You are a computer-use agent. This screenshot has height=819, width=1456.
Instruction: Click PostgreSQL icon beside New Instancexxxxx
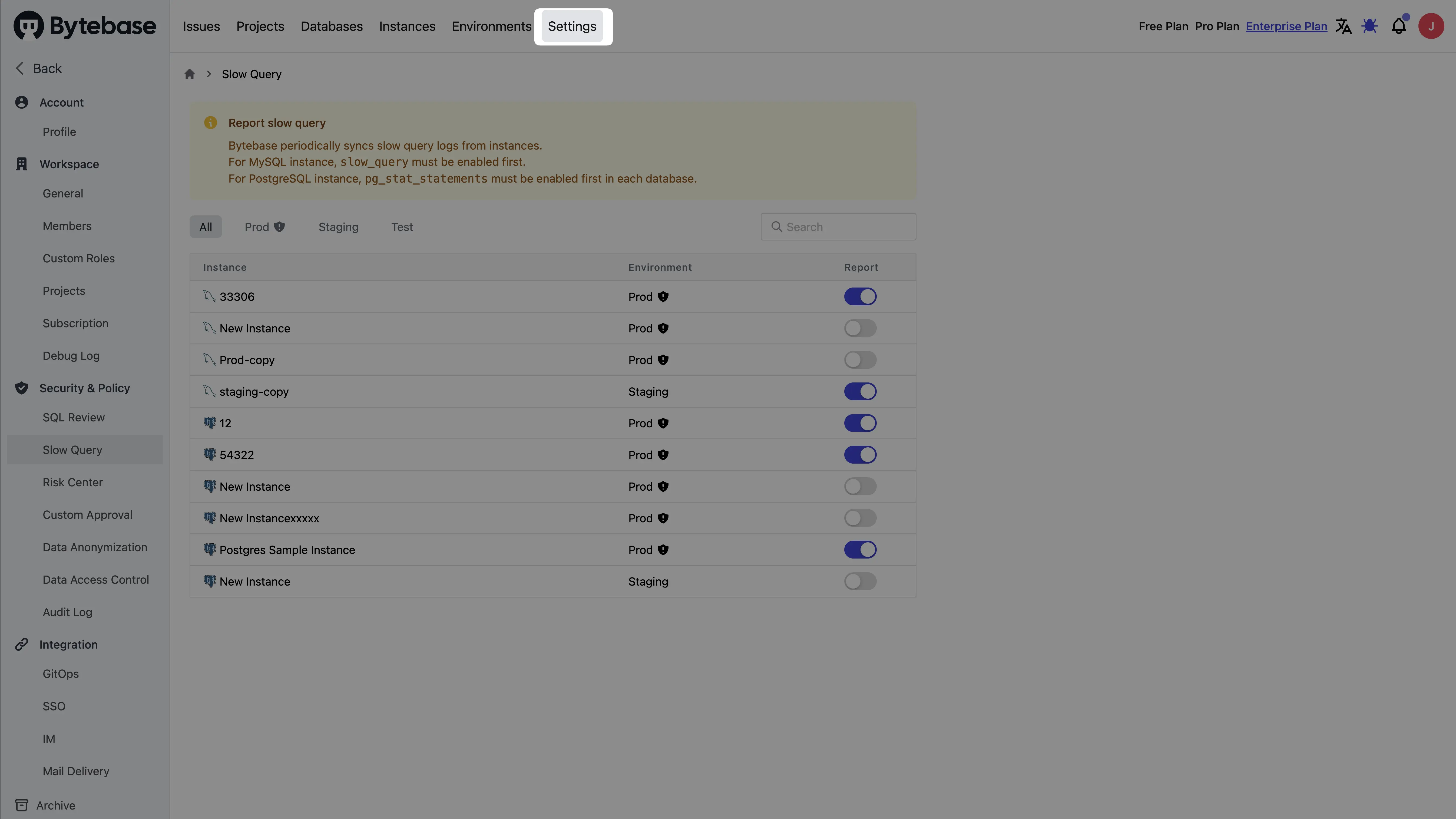[210, 518]
